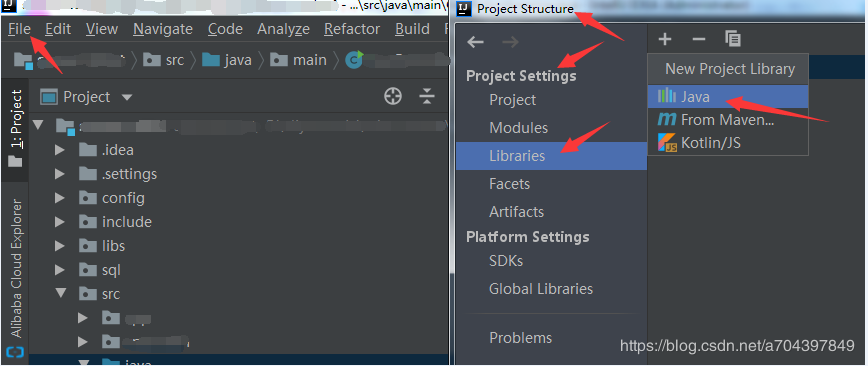Collapse the project root tree node
Viewport: 868px width, 366px height.
click(x=38, y=125)
